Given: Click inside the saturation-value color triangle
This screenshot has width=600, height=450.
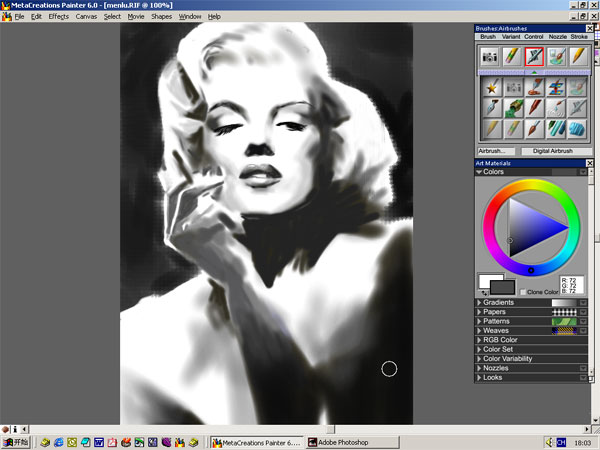Looking at the screenshot, I should 530,227.
